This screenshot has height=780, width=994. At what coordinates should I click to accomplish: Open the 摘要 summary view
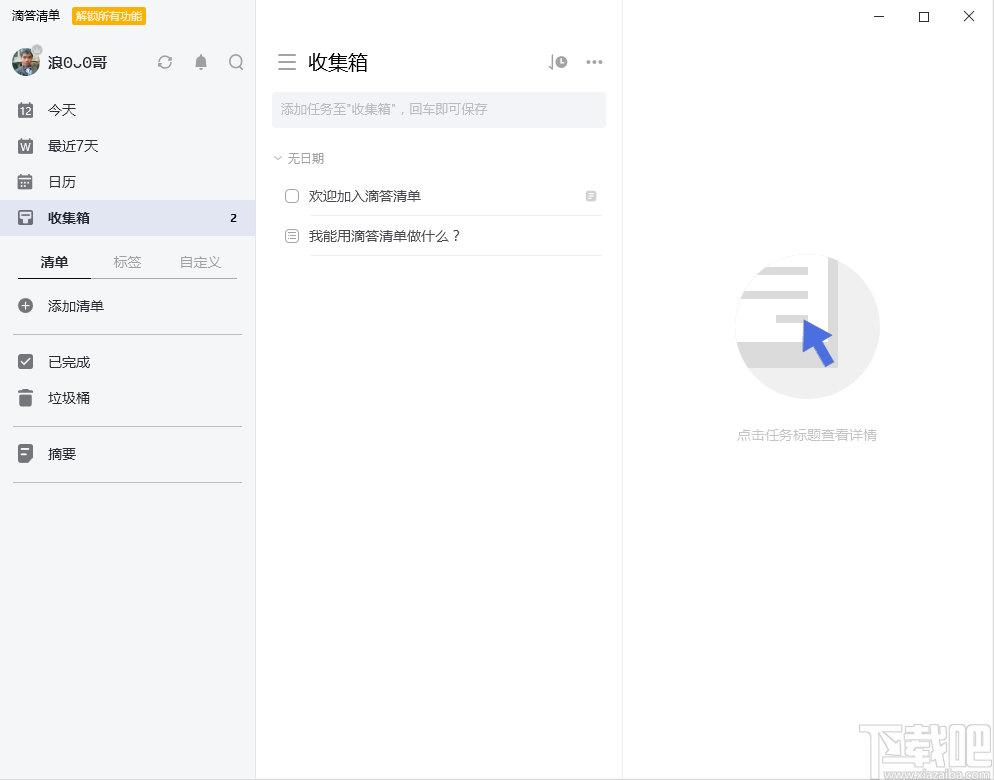click(60, 453)
